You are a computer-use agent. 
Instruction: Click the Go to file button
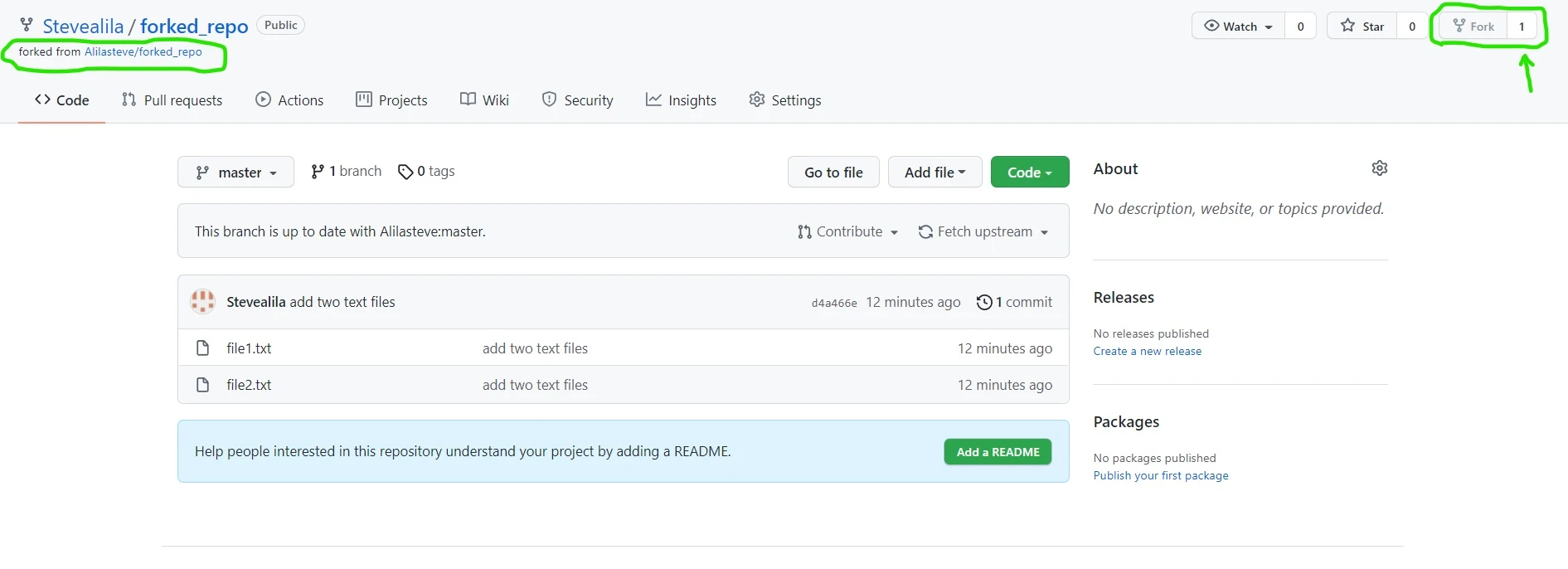point(833,172)
